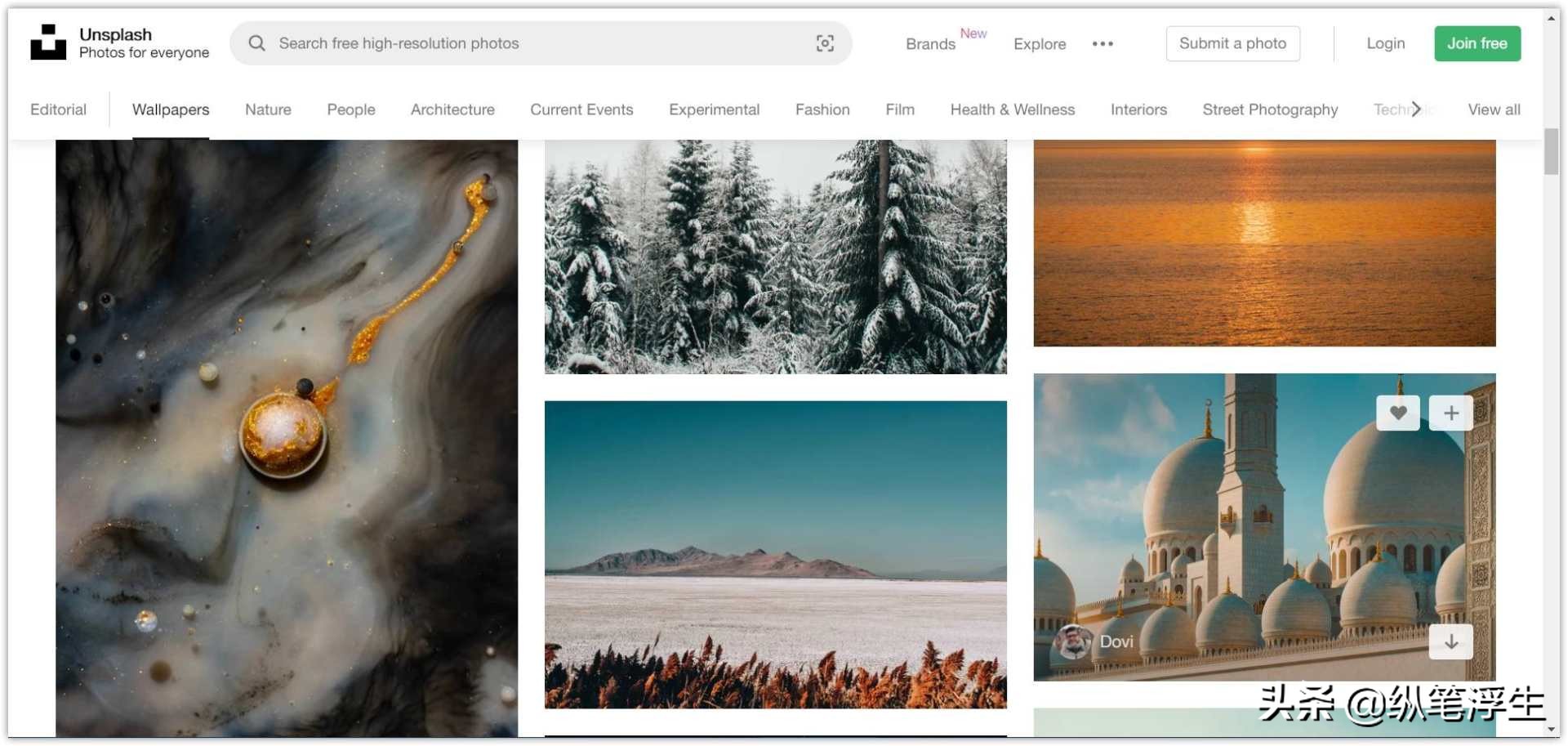
Task: Open the Interiors category
Action: click(1138, 109)
